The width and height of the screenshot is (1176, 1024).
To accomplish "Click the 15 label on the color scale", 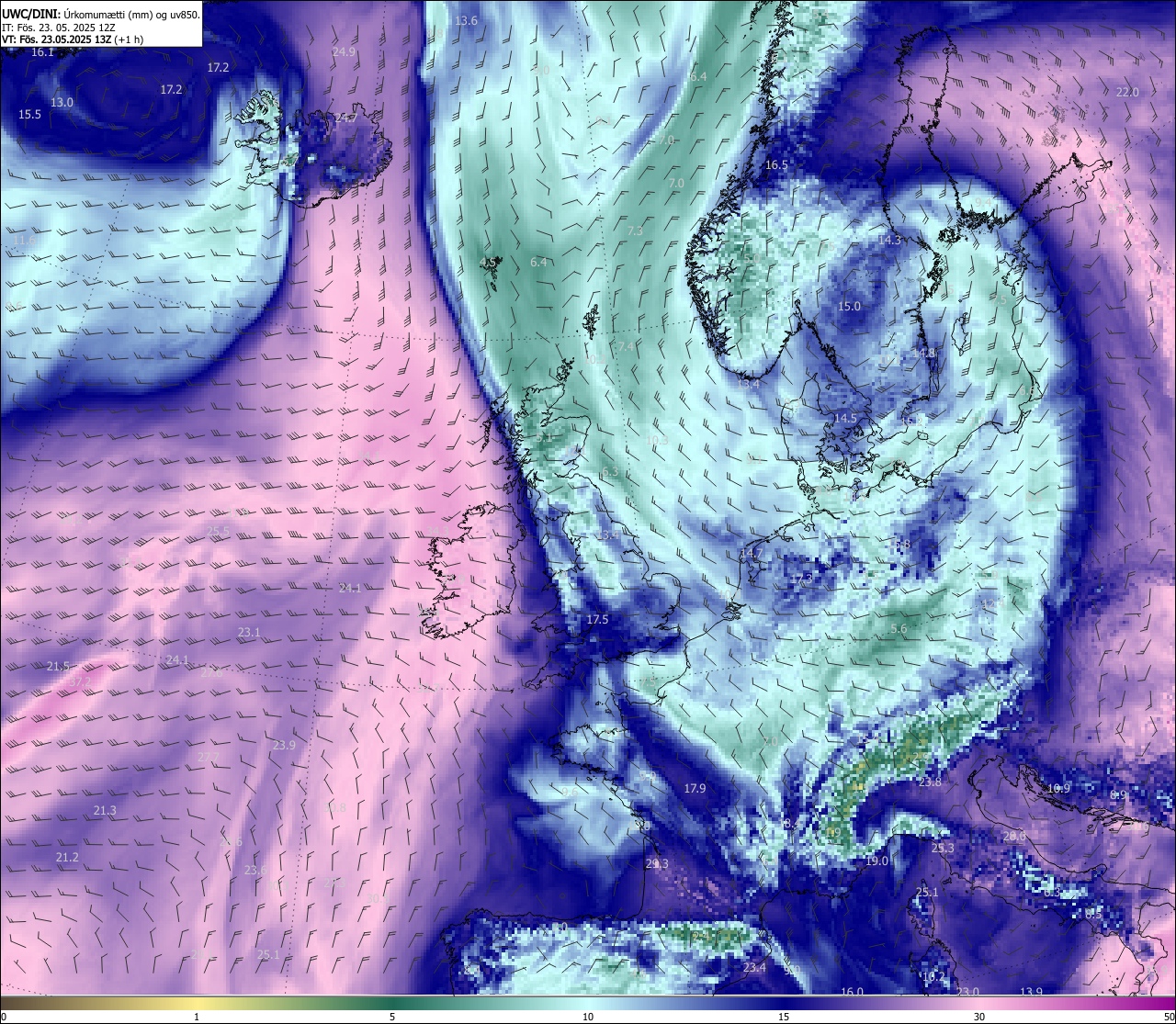I will click(784, 1017).
